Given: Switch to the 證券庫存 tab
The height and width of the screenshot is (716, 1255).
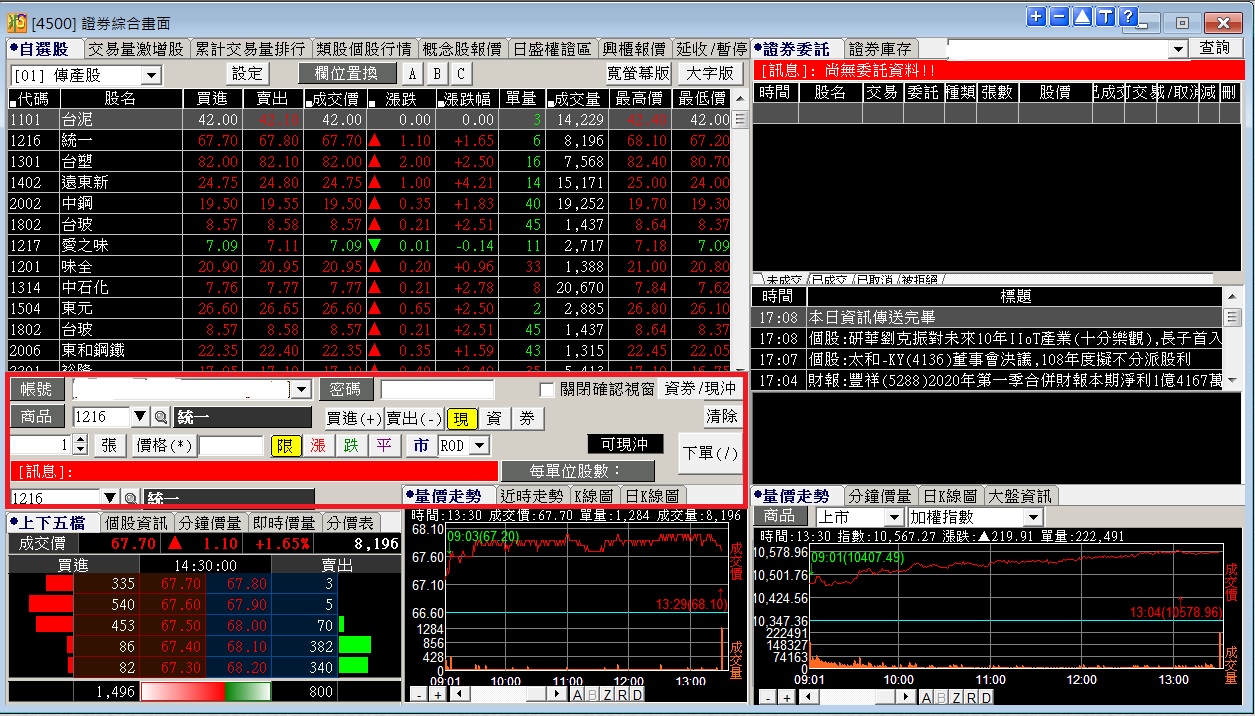Looking at the screenshot, I should point(881,49).
